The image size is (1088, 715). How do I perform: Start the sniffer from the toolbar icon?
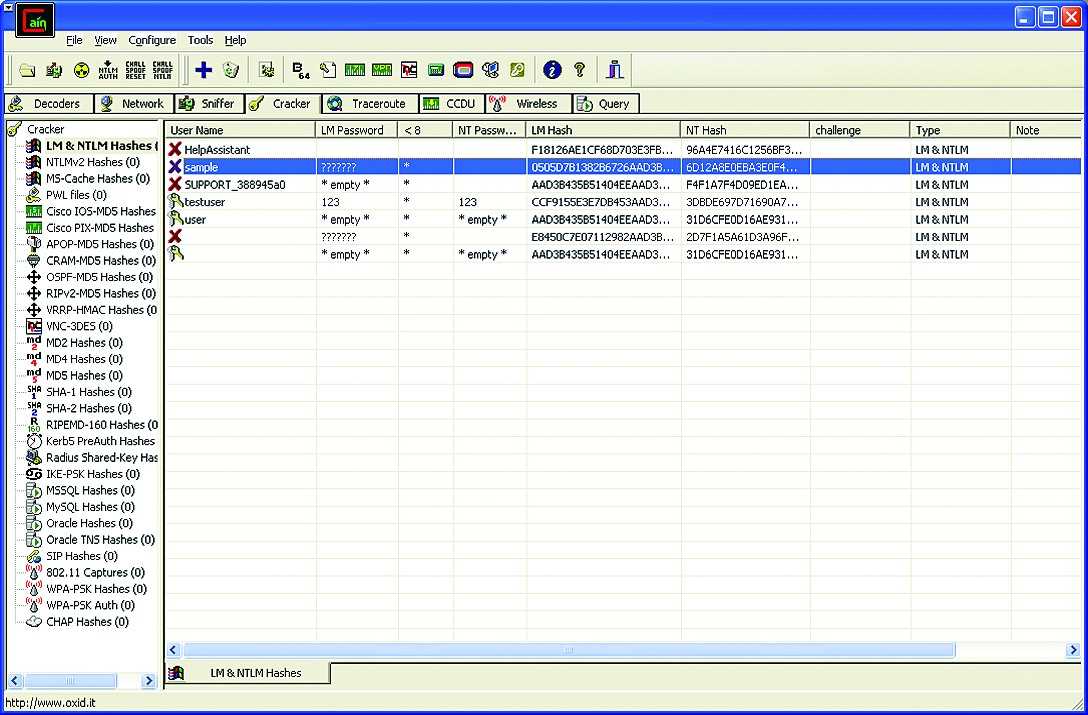[x=54, y=70]
